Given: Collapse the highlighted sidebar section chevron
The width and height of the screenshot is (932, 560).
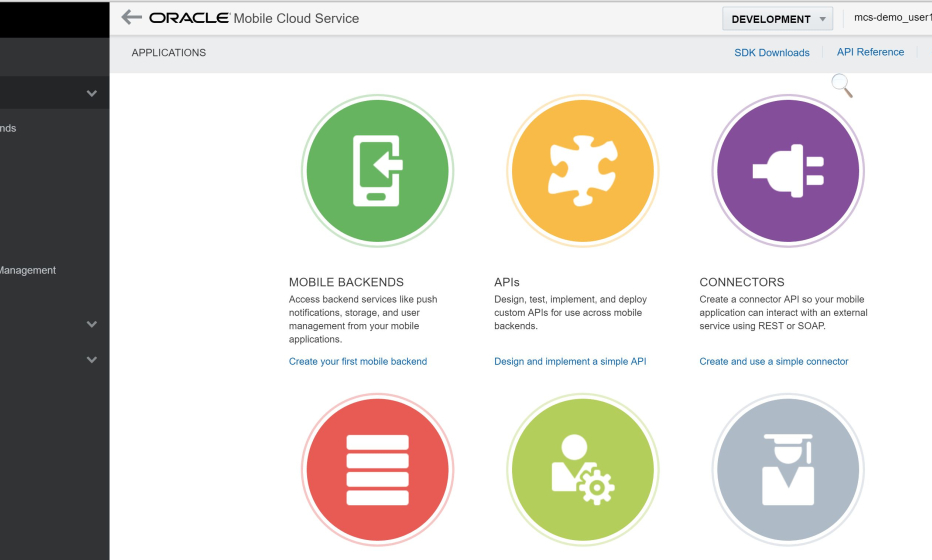Looking at the screenshot, I should pos(92,94).
